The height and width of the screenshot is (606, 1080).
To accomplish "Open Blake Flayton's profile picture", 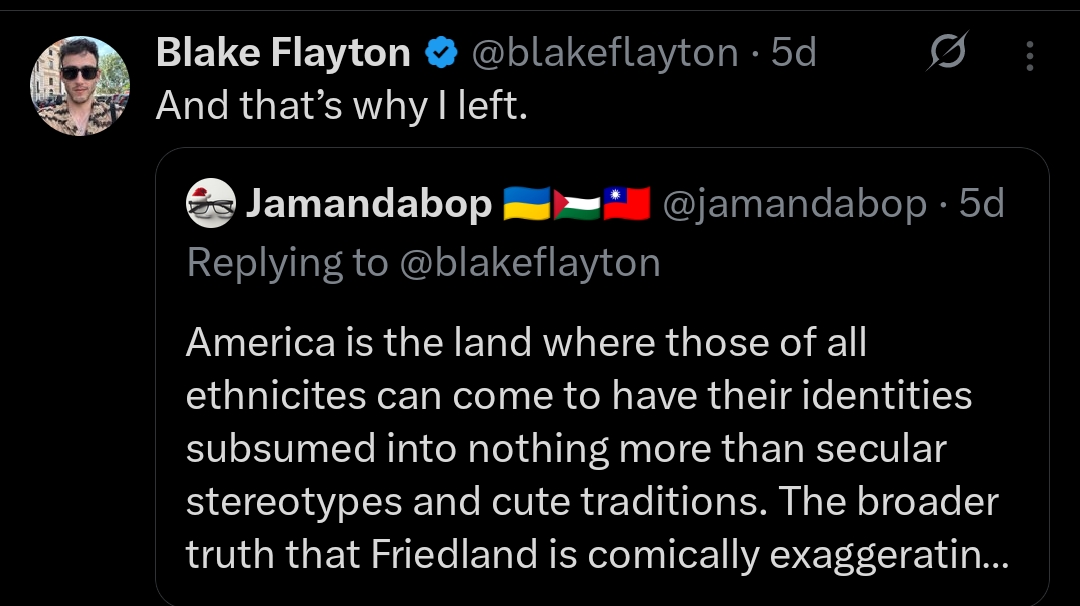I will pos(80,85).
